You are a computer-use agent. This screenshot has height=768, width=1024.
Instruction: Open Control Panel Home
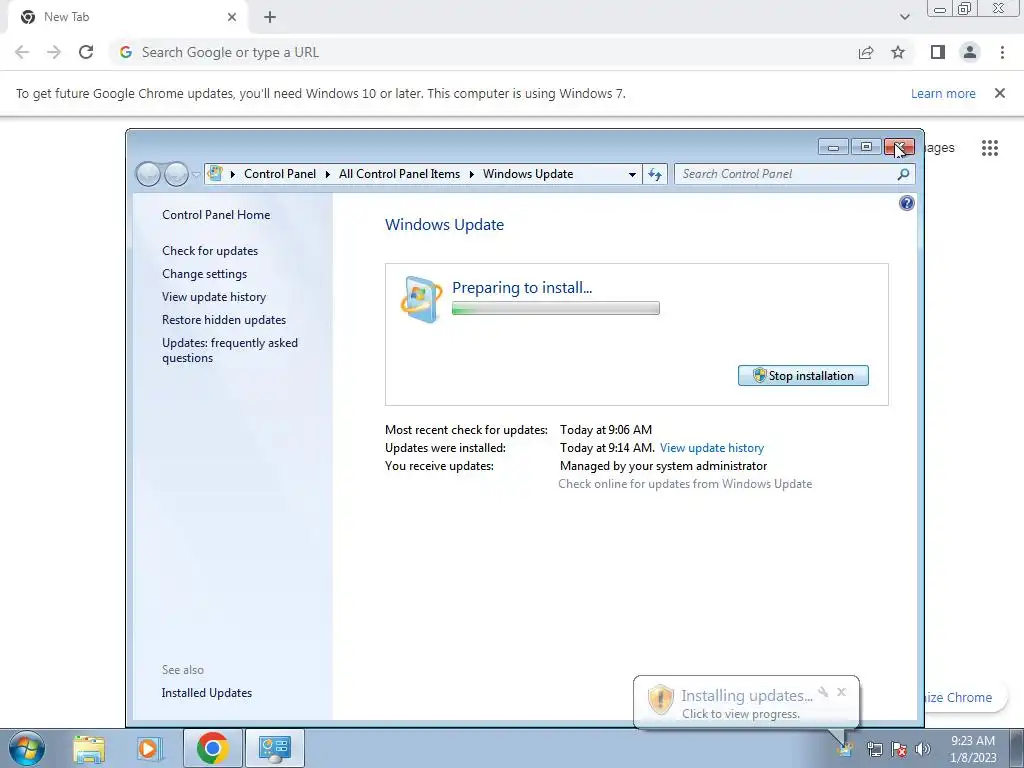point(216,215)
